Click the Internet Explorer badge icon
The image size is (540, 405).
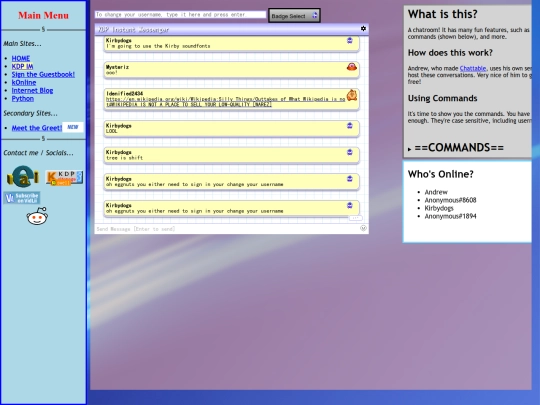pos(23,177)
